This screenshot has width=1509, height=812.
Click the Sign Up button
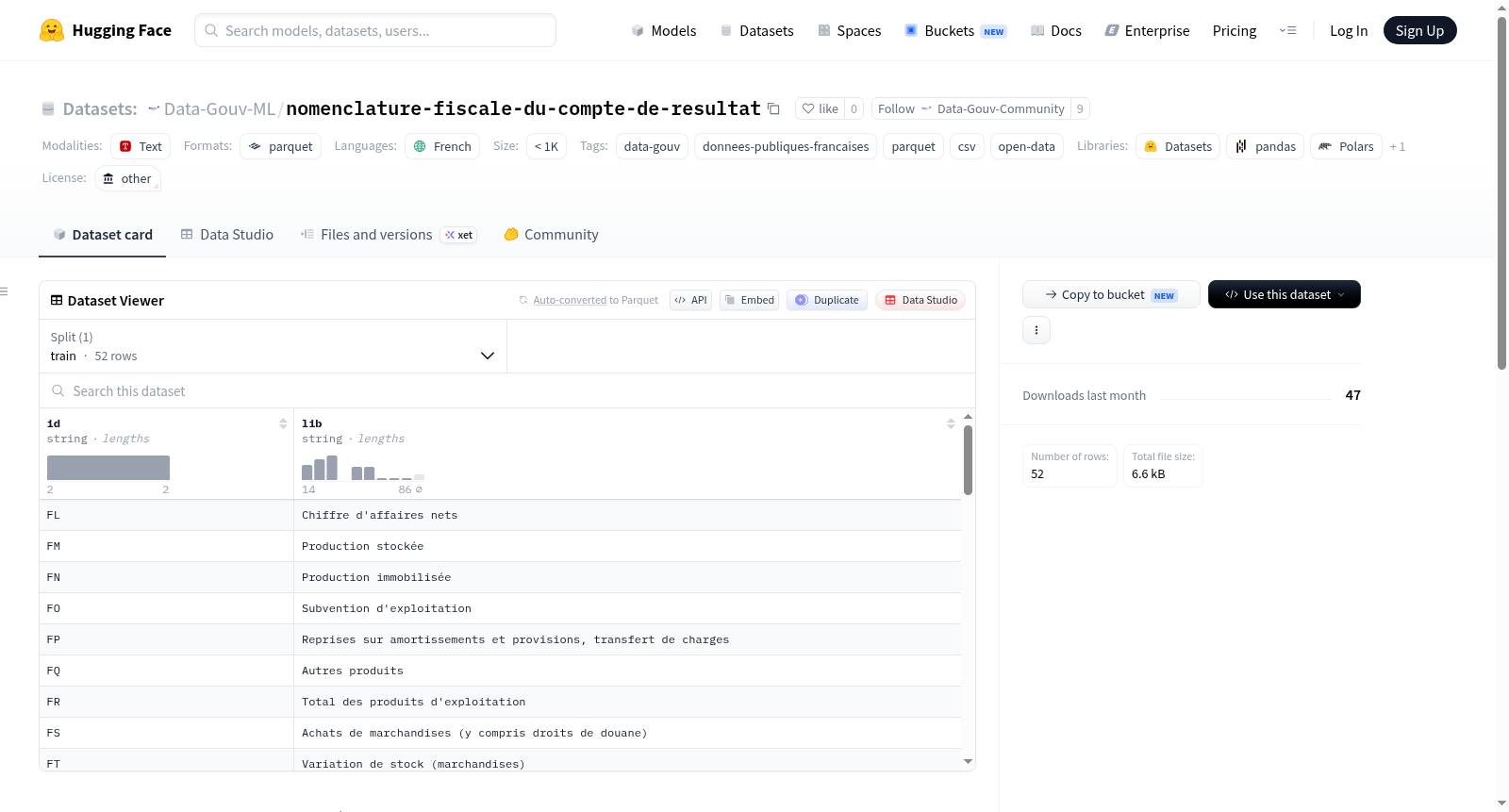(1420, 30)
